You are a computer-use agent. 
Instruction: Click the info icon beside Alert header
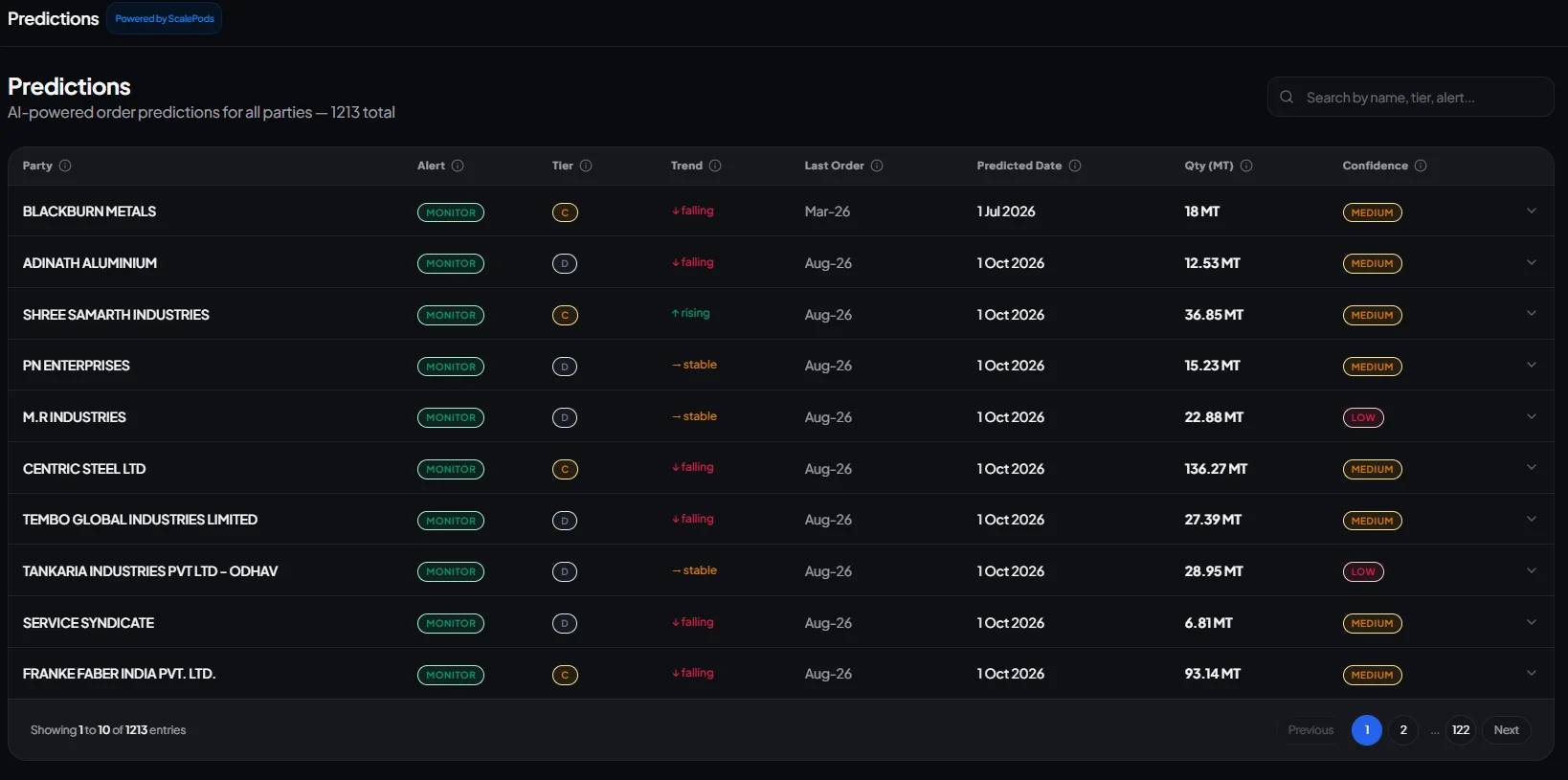click(x=458, y=166)
